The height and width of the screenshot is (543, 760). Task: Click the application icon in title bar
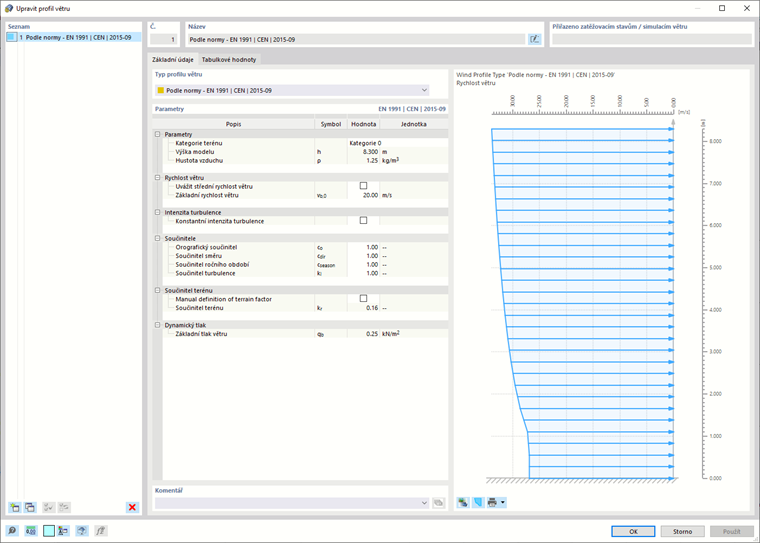(x=8, y=8)
